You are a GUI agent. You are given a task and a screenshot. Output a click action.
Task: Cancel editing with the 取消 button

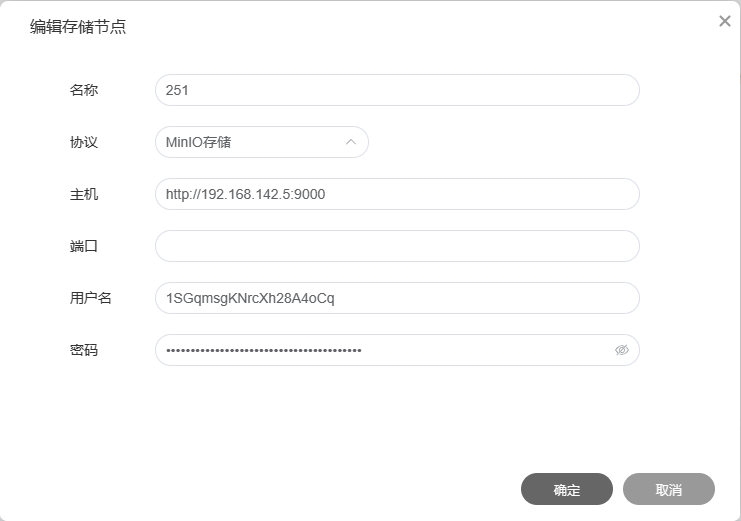pyautogui.click(x=669, y=489)
